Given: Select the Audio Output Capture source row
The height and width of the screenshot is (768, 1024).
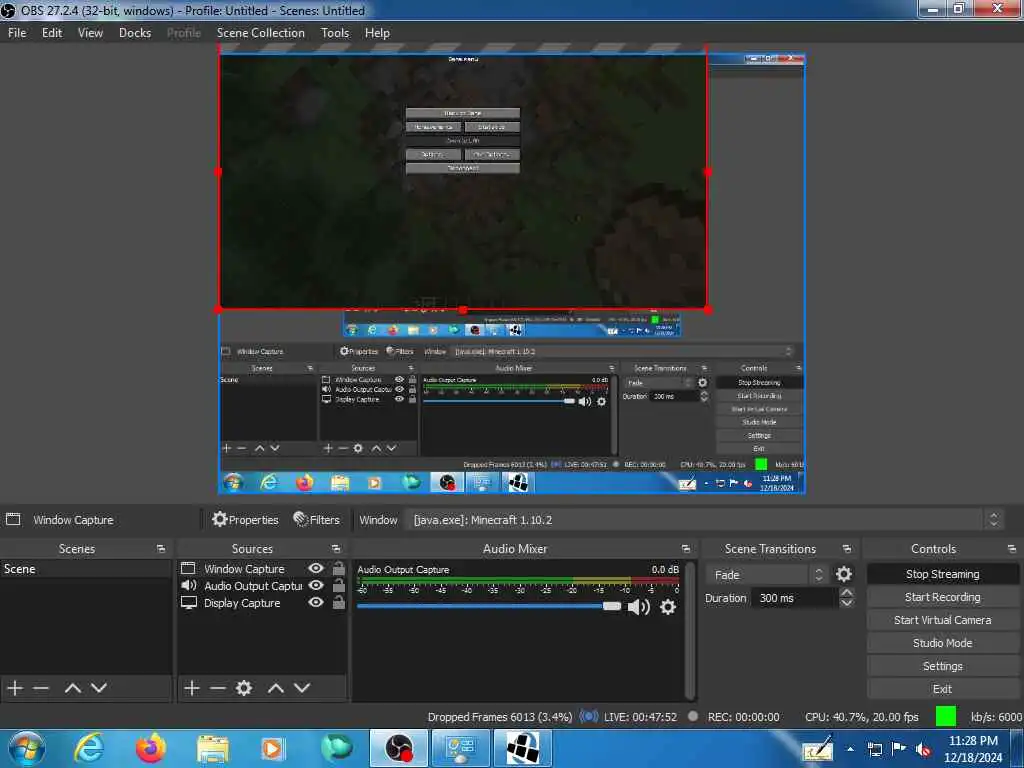Looking at the screenshot, I should point(263,586).
